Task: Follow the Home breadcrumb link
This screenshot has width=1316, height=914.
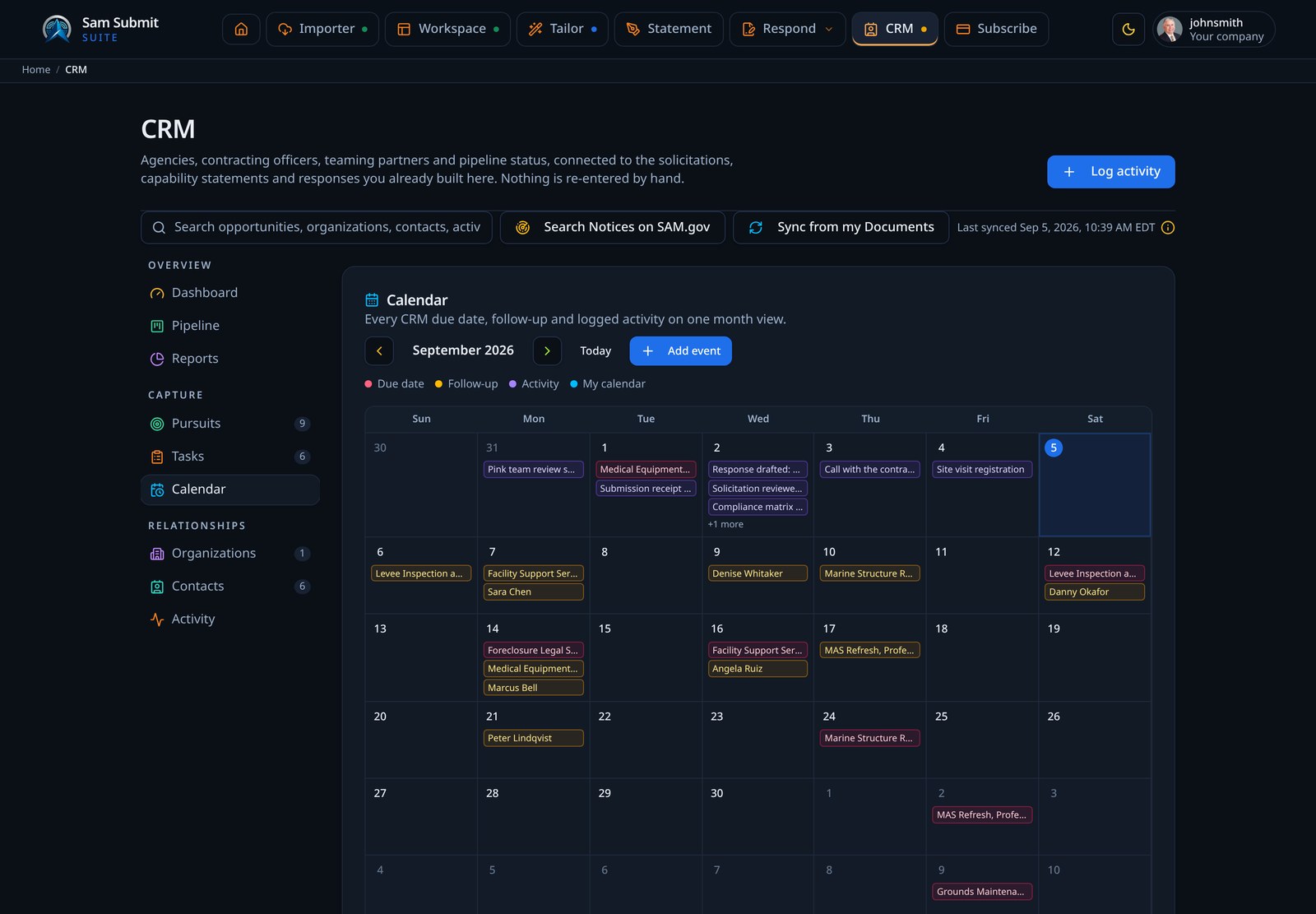Action: point(36,70)
